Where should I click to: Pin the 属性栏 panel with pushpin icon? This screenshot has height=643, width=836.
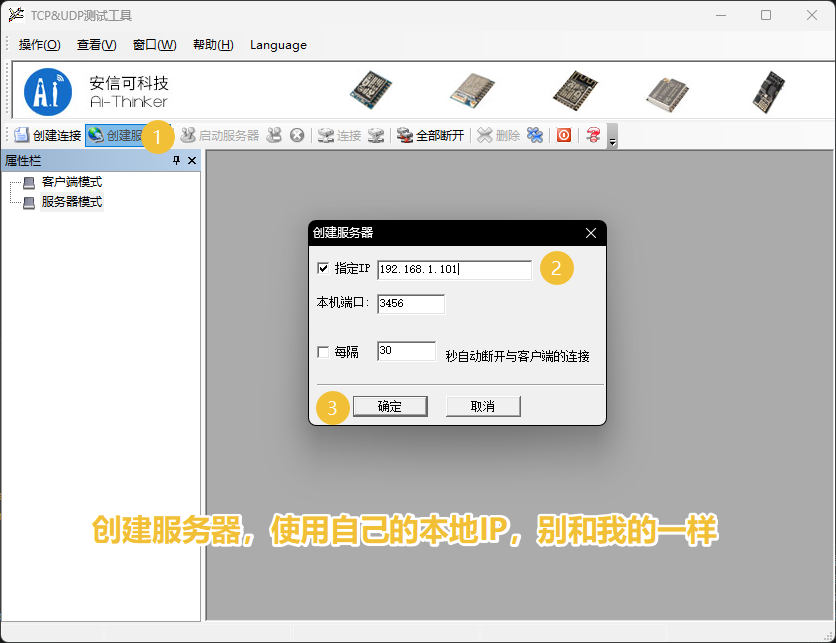pos(176,161)
